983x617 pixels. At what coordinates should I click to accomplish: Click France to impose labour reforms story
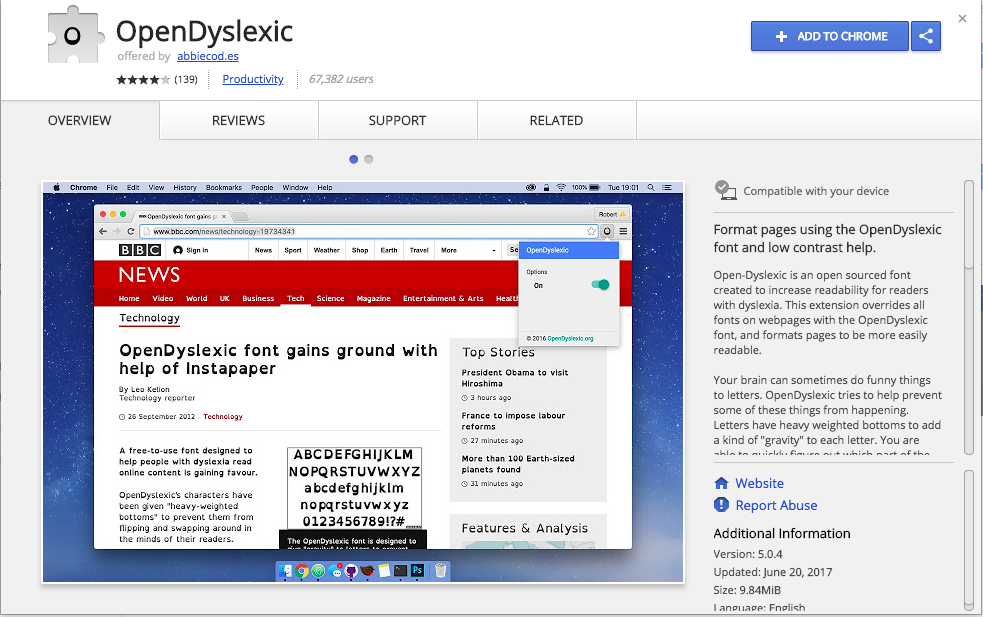[513, 421]
